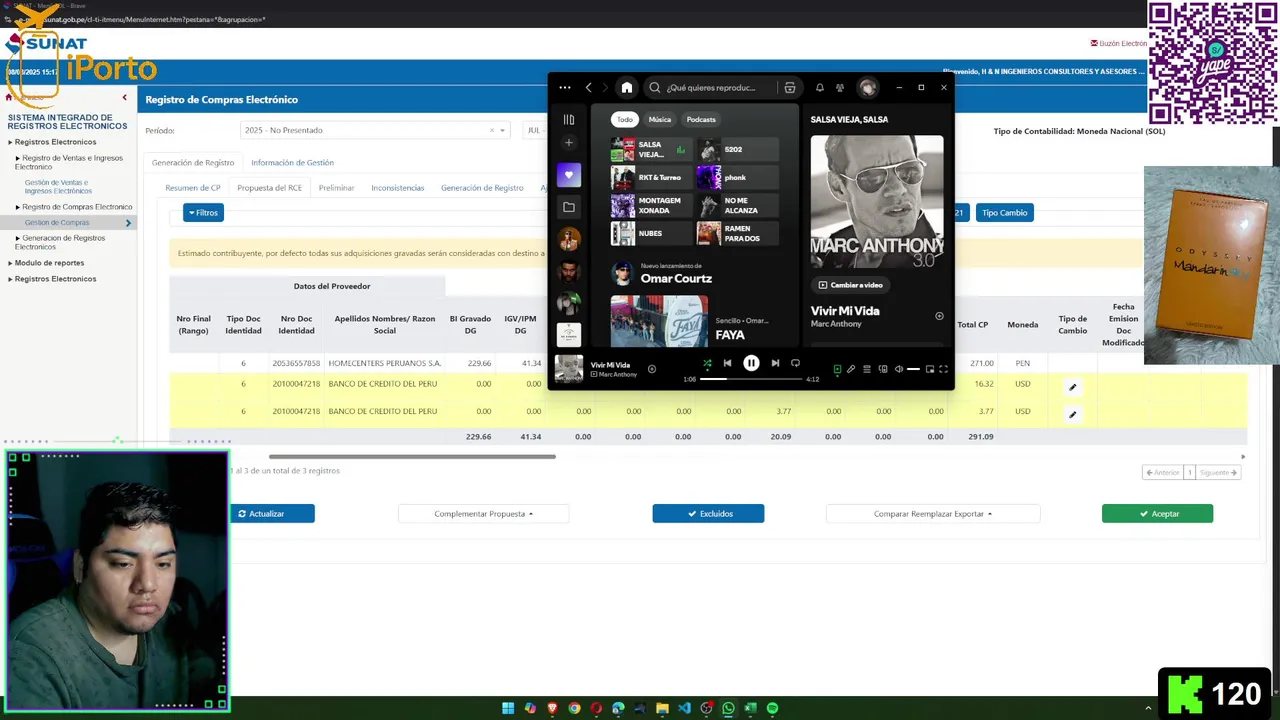1280x720 pixels.
Task: Click the Excluidos button
Action: [x=708, y=514]
